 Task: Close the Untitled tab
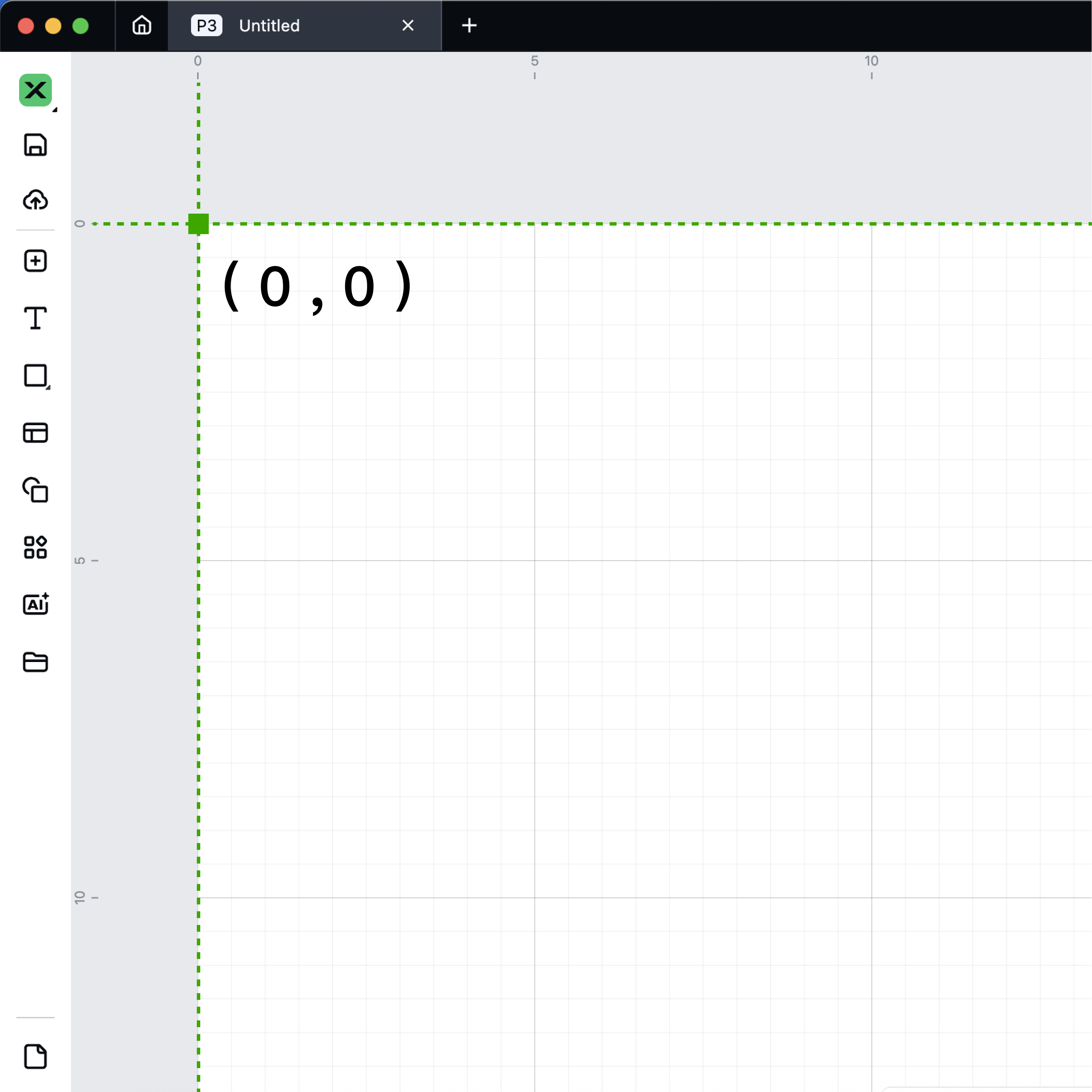408,26
